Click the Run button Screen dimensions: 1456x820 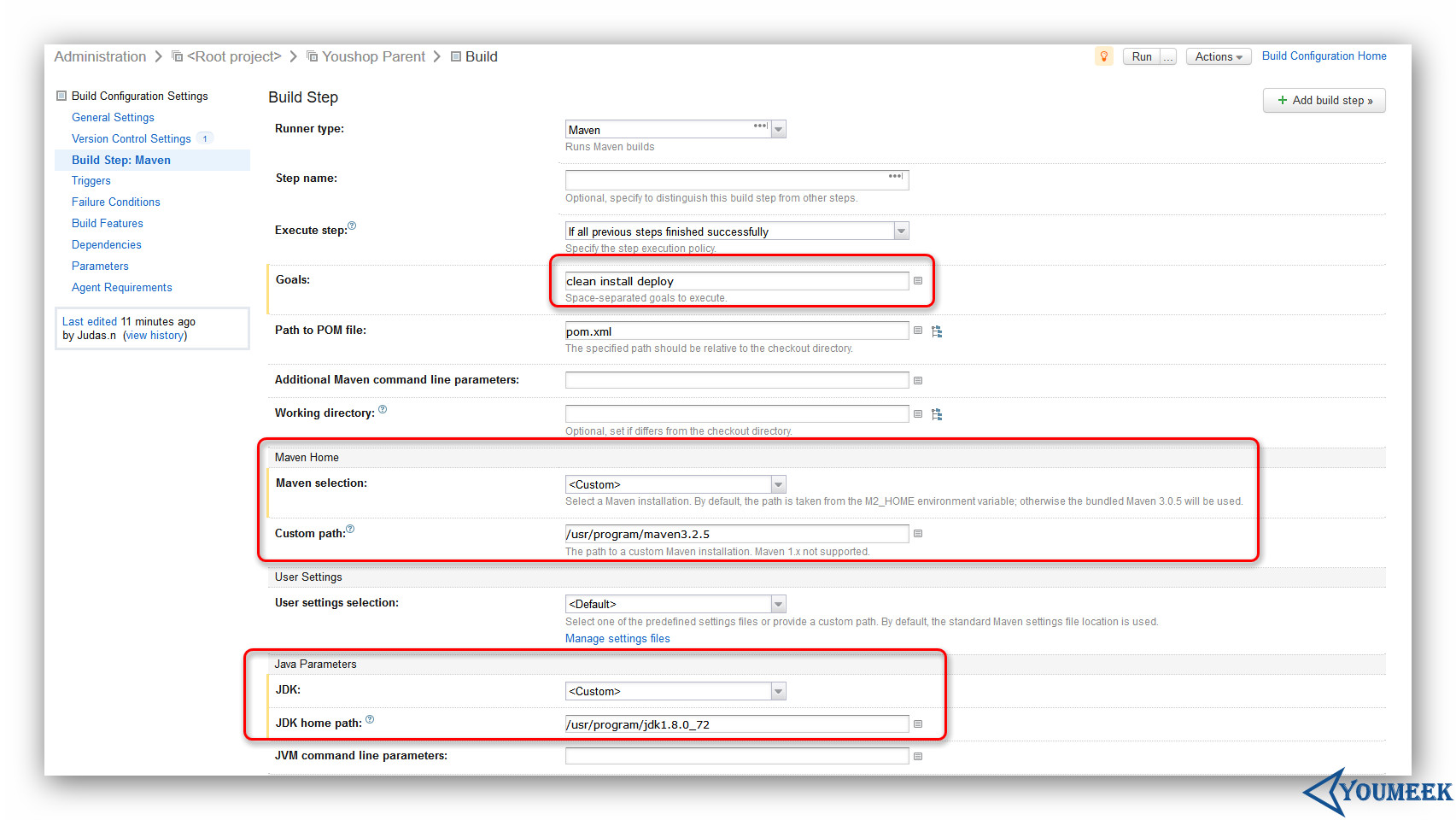tap(1142, 56)
